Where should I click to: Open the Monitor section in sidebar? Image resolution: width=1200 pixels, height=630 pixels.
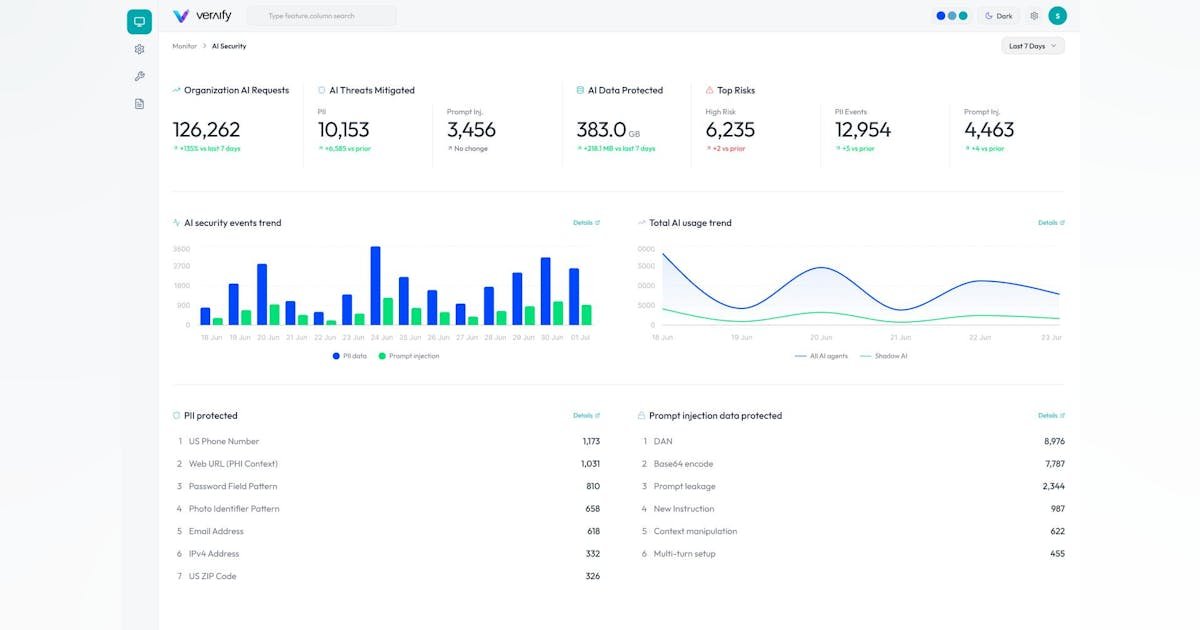pos(139,21)
